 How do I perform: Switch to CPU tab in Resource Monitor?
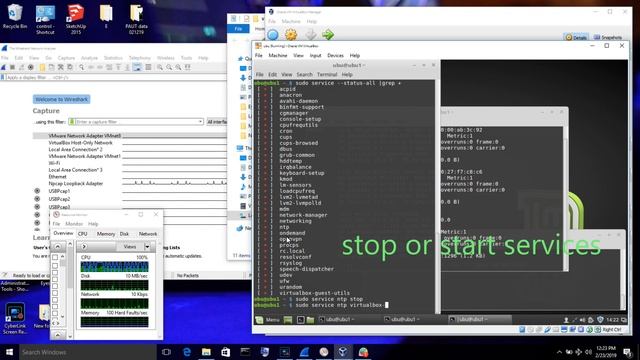pos(82,233)
